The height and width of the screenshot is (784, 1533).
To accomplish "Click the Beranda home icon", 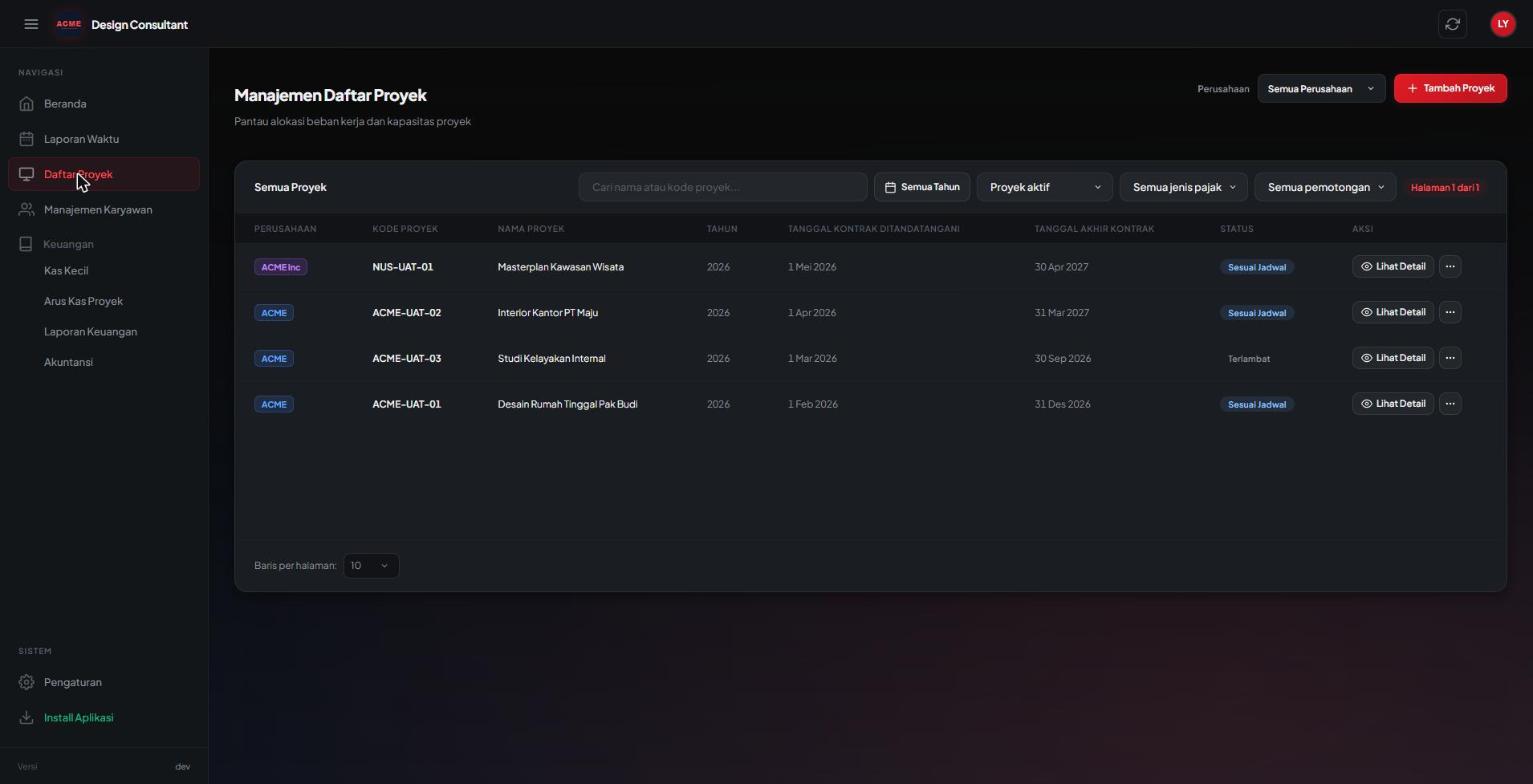I will click(x=27, y=104).
